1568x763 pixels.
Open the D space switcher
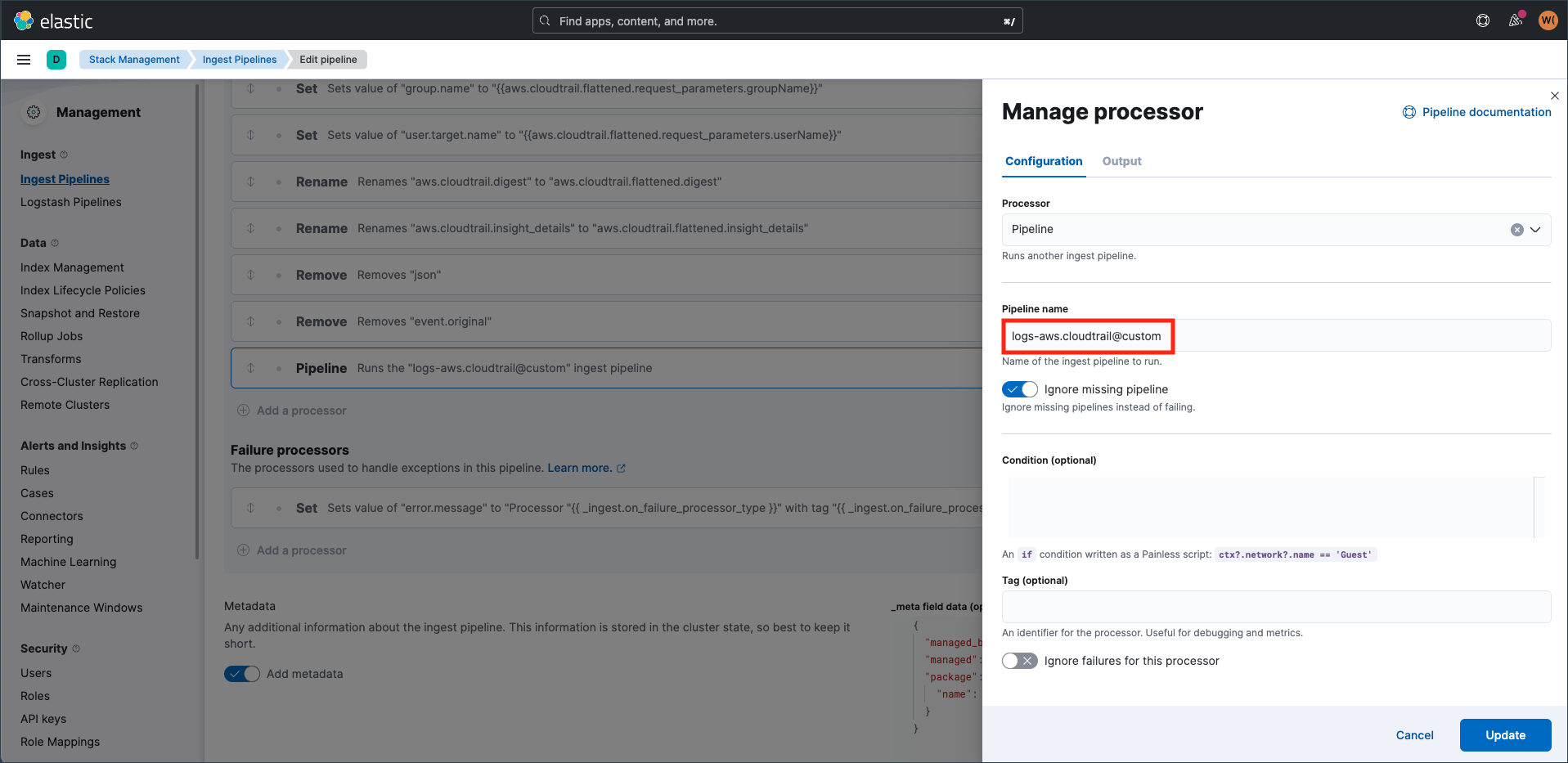click(x=56, y=59)
